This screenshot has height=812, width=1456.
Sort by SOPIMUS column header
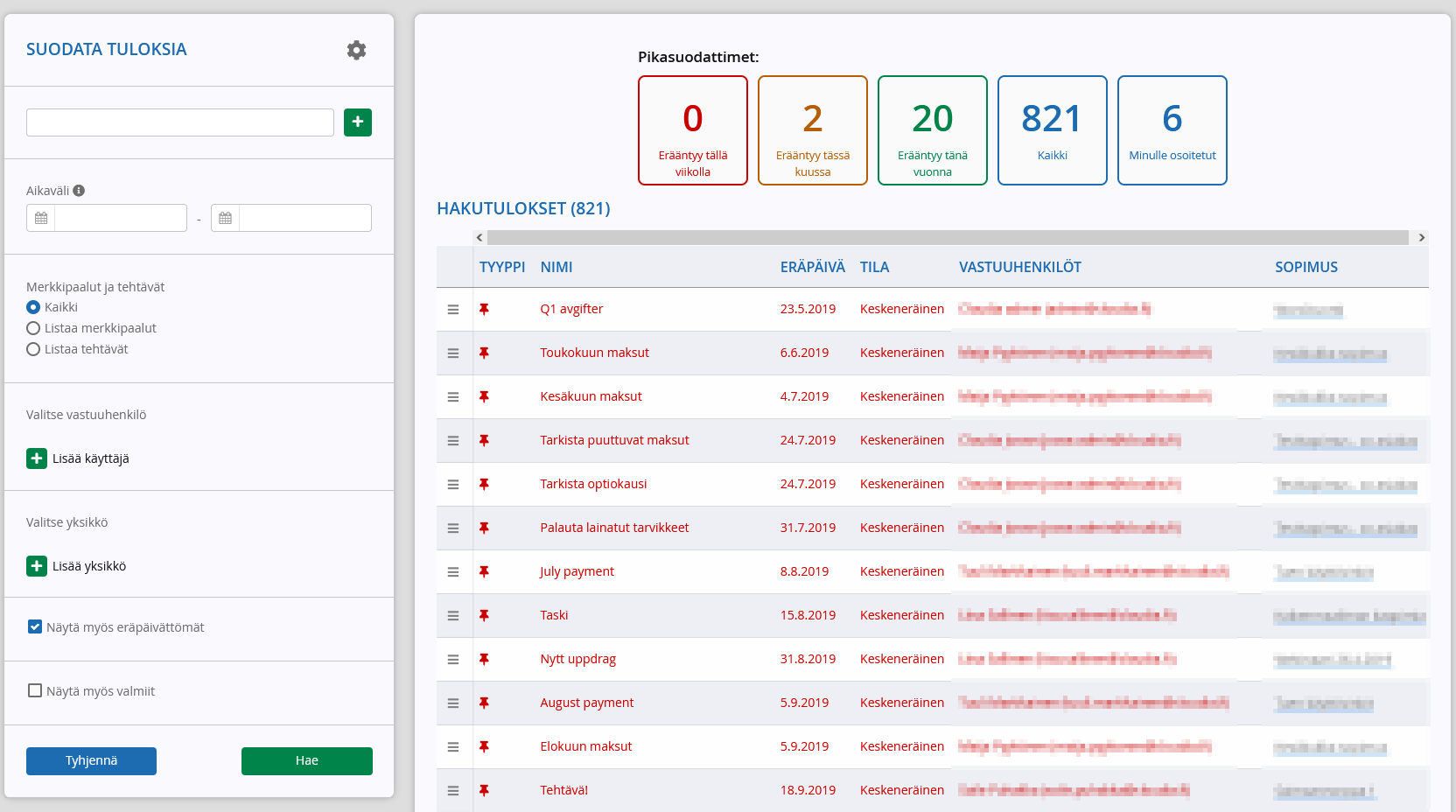coord(1306,267)
